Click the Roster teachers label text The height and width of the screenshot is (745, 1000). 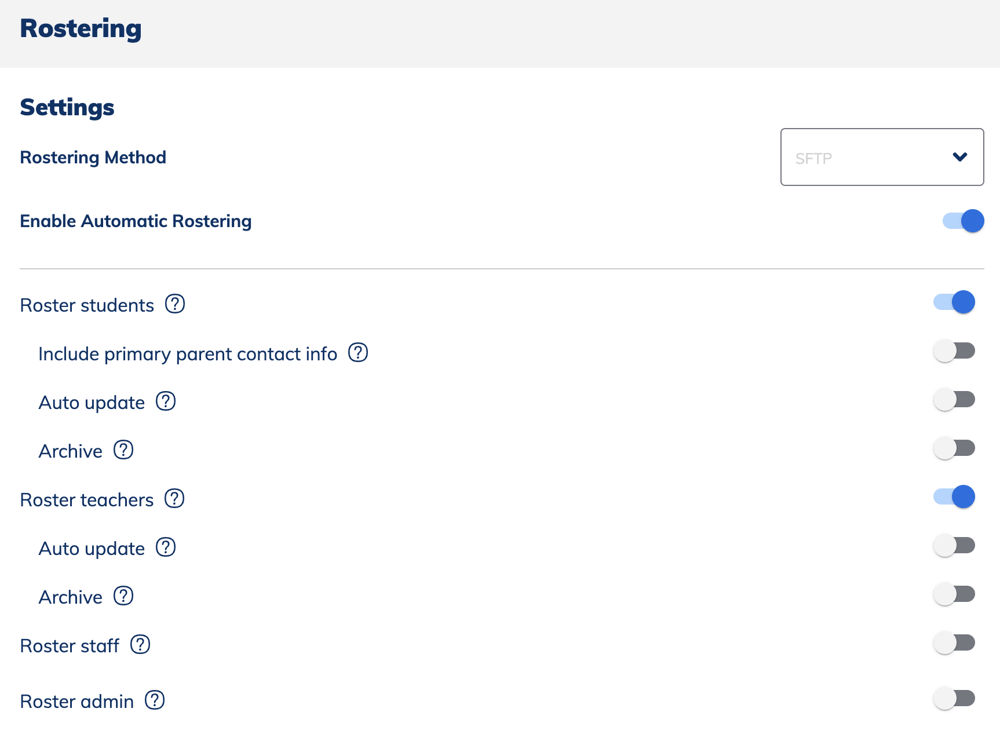coord(87,499)
